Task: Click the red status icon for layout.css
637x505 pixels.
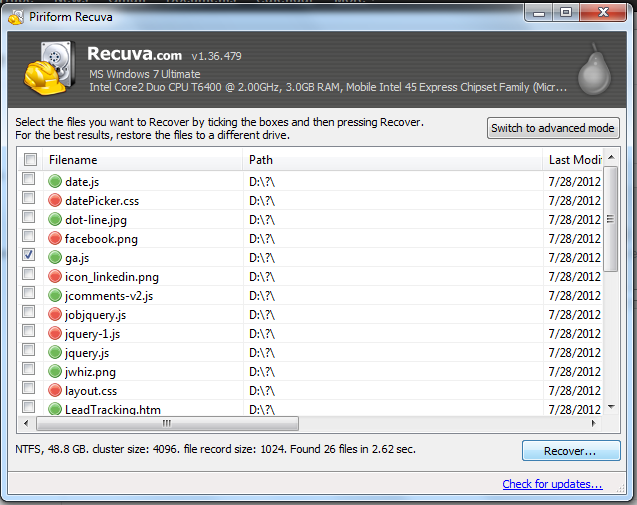Action: tap(55, 390)
